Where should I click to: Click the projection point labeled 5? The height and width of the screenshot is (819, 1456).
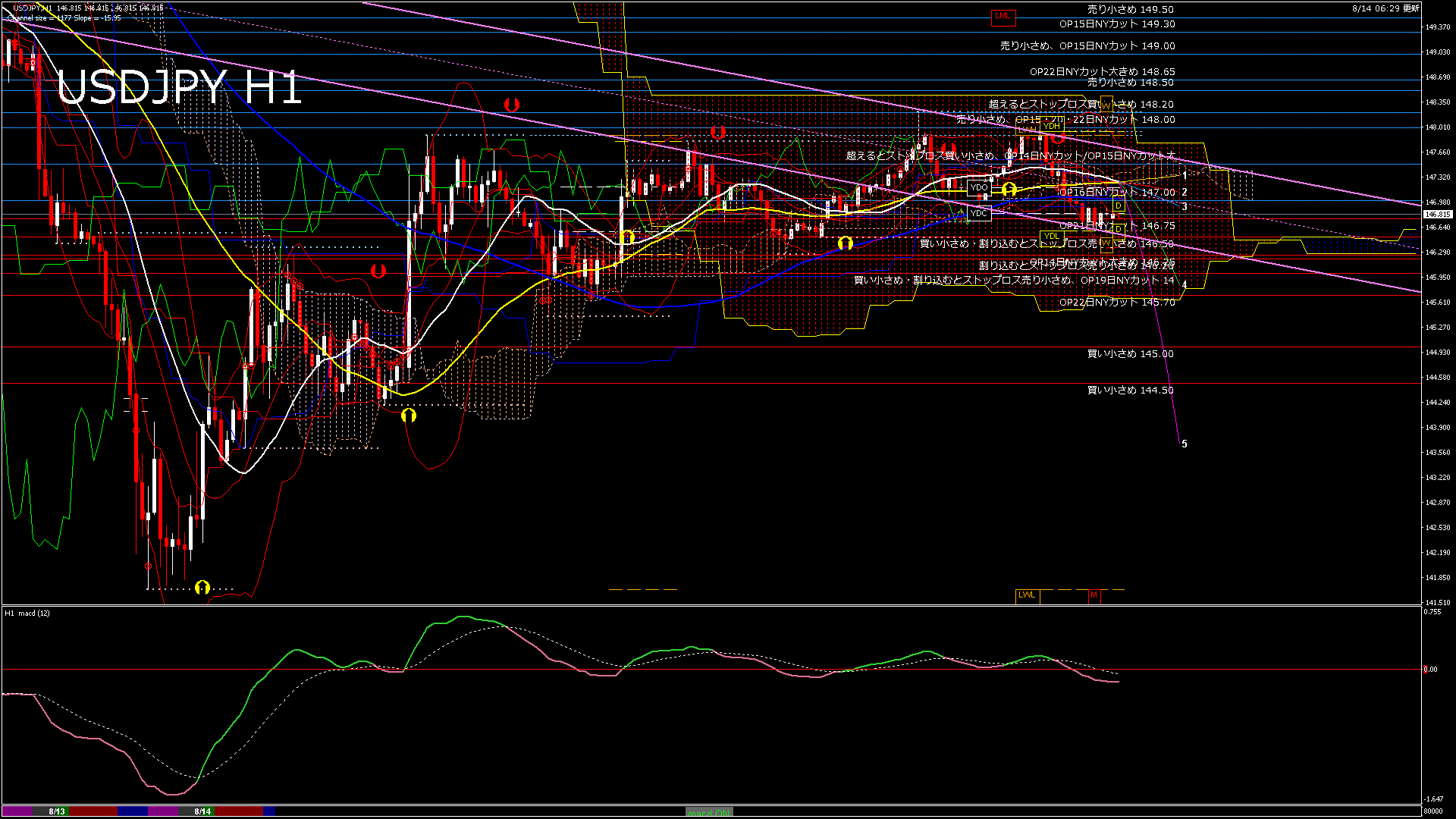pos(1185,444)
